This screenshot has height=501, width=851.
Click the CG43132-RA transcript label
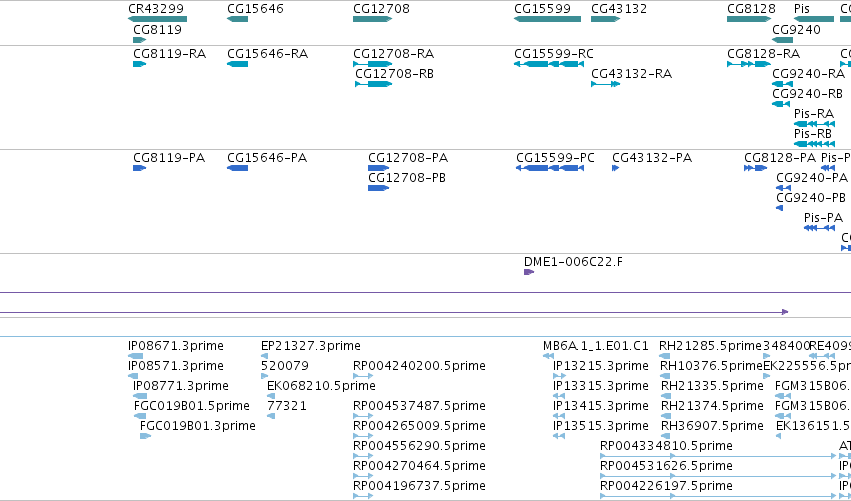click(x=632, y=74)
